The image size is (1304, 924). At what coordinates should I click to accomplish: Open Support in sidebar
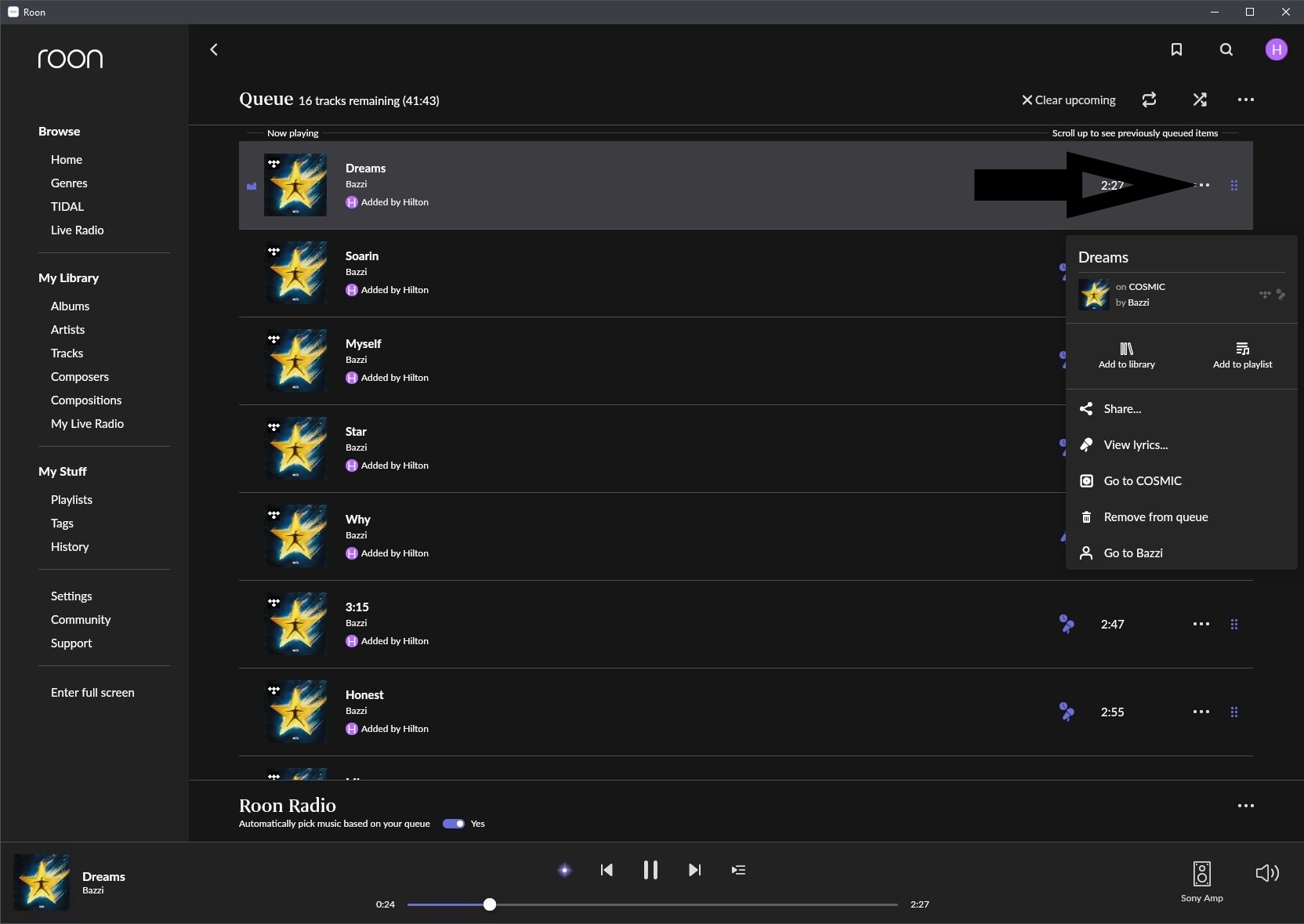pos(71,643)
